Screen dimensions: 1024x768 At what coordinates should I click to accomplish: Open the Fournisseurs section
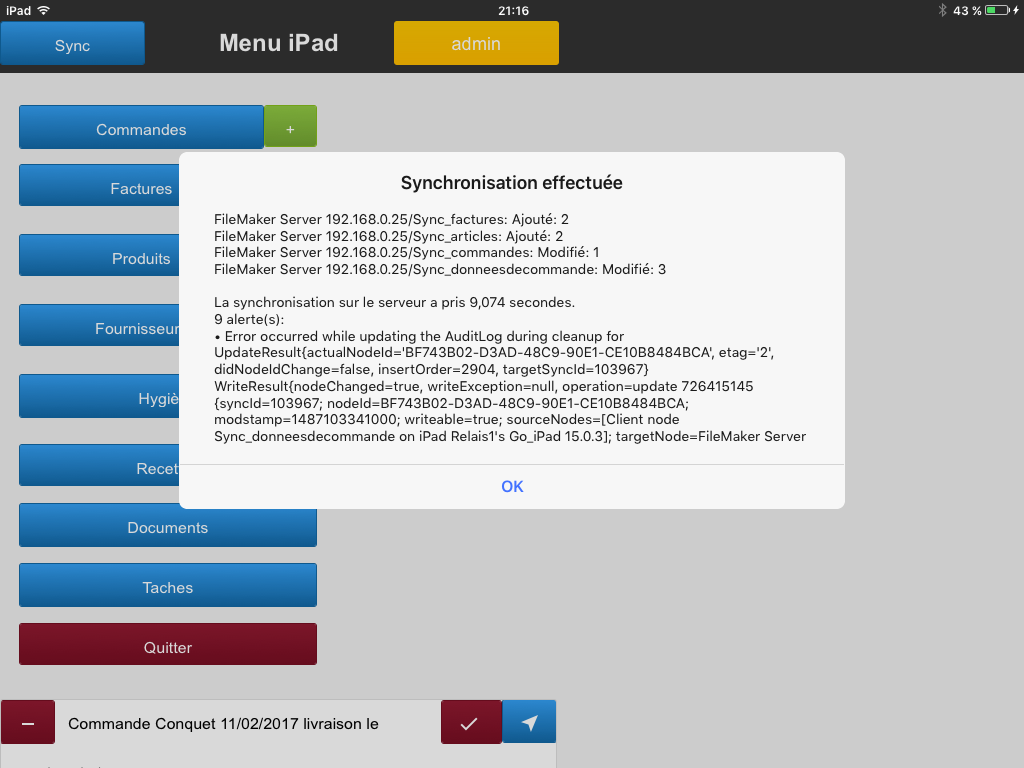click(x=99, y=325)
